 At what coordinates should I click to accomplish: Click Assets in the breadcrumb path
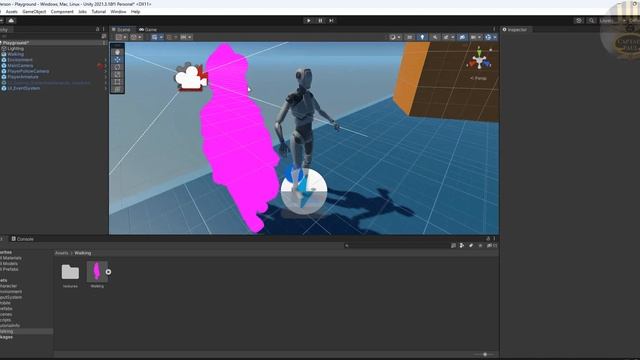coord(62,253)
